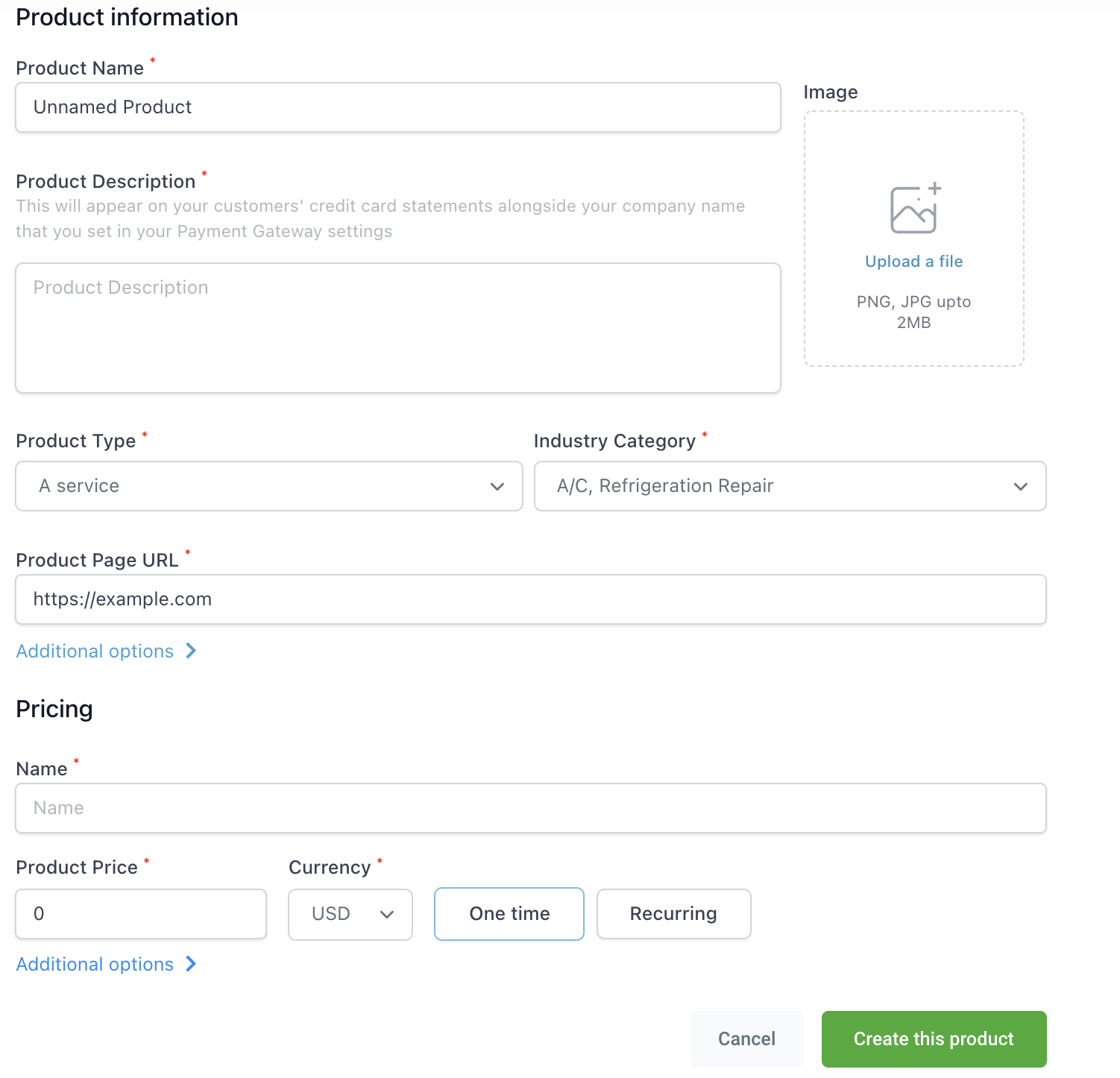
Task: Open the currency dropdown showing USD
Action: (350, 914)
